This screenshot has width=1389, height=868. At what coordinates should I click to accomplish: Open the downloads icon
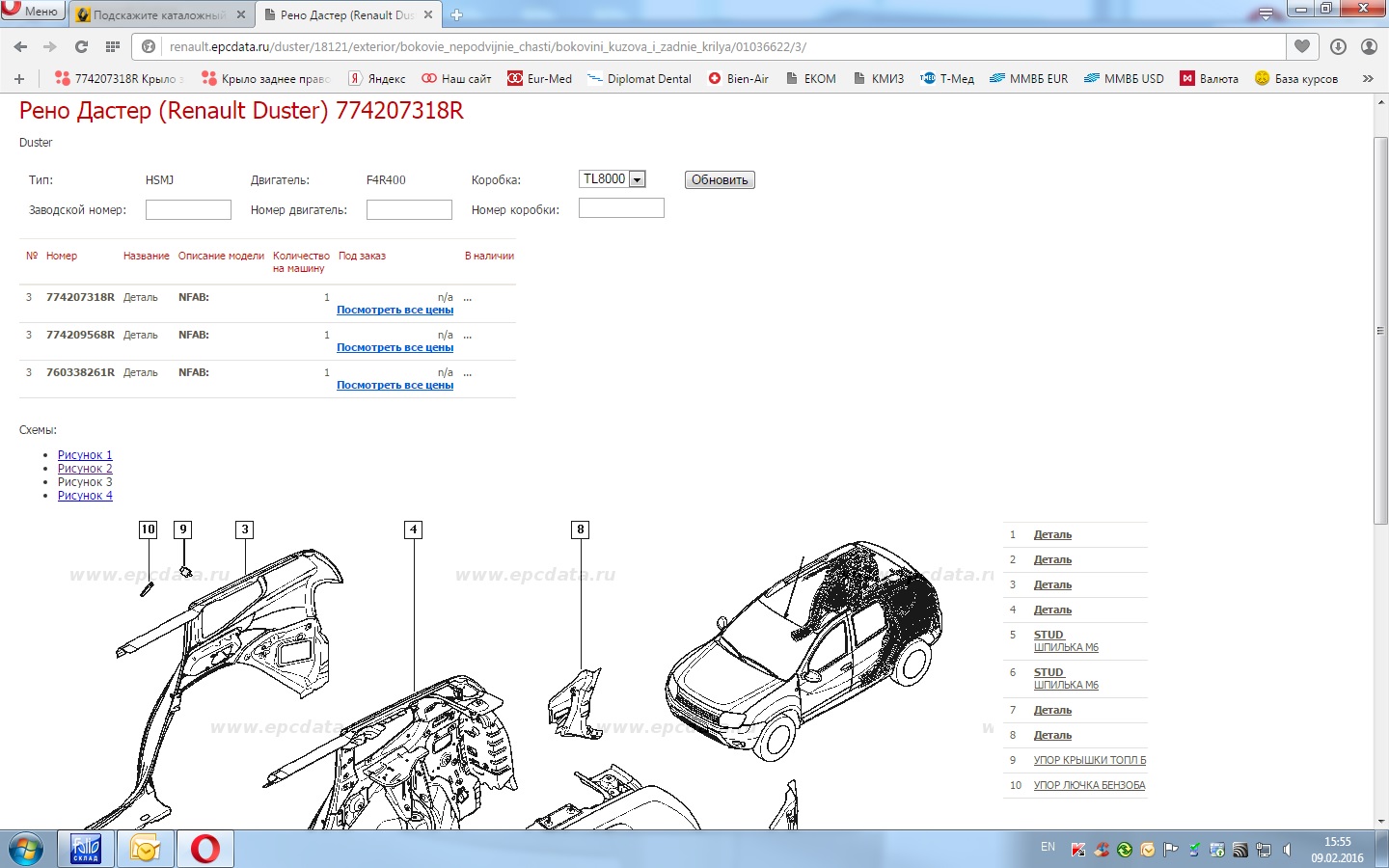(x=1338, y=46)
